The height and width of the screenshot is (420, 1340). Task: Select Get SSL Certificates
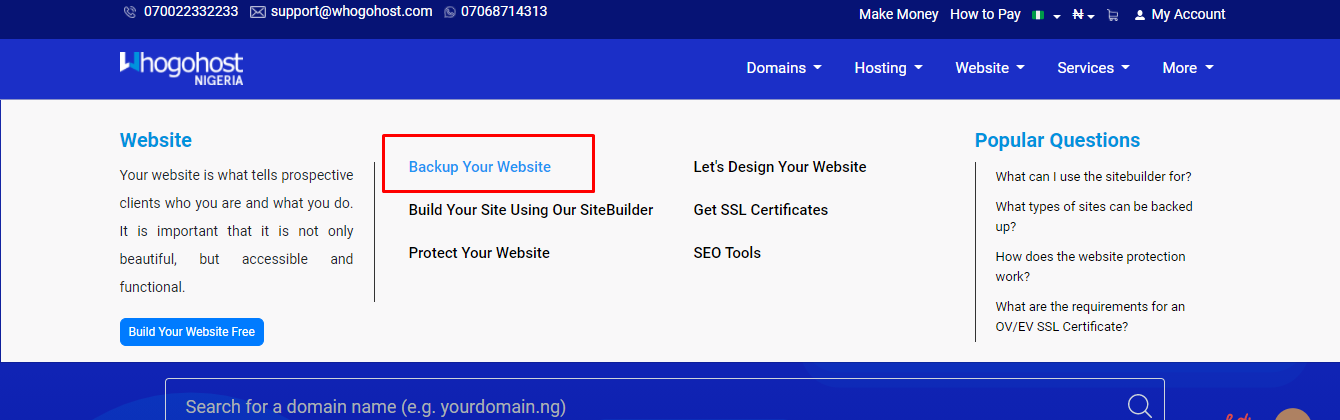761,210
